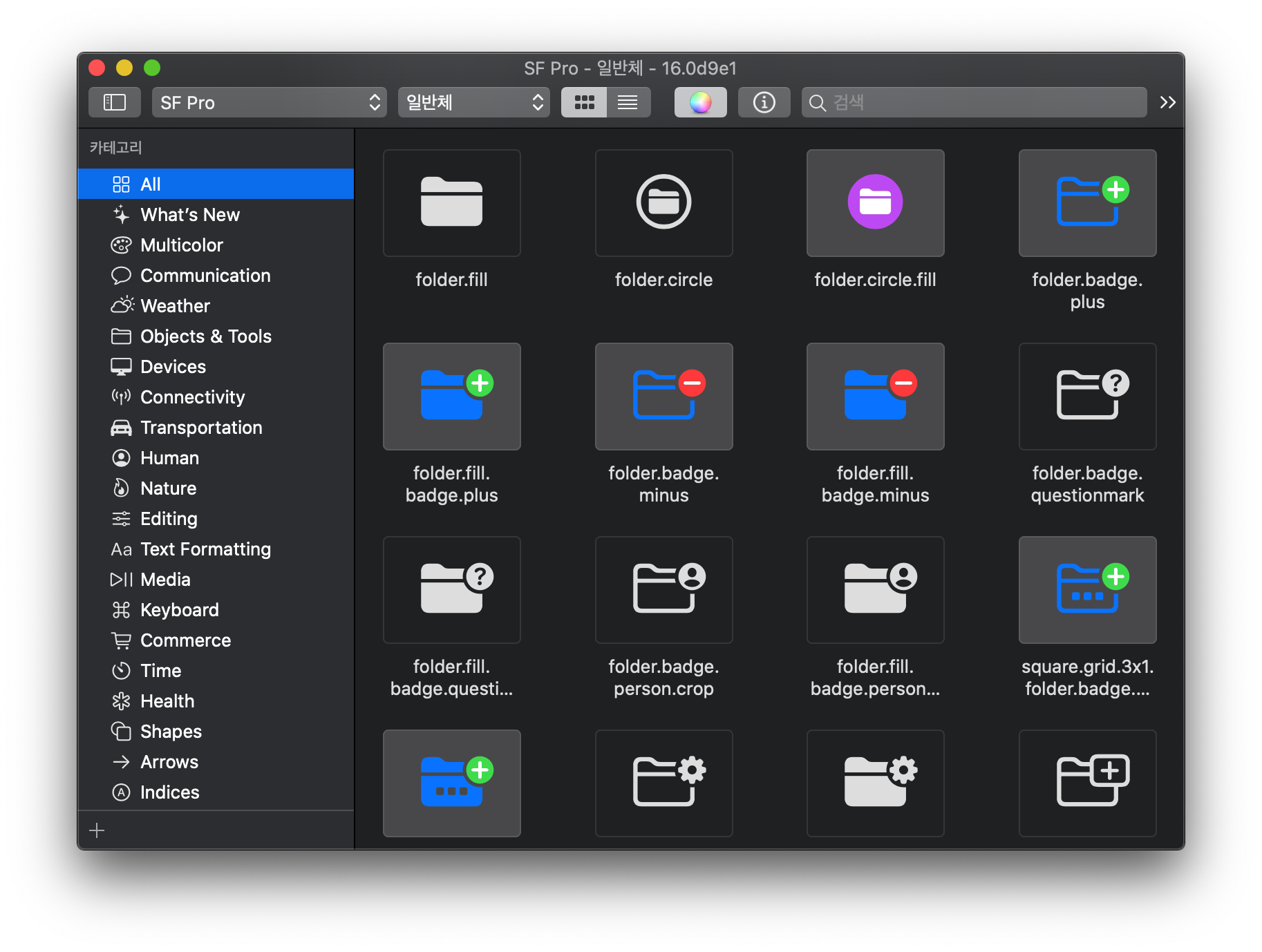
Task: Open the Time category
Action: tap(216, 670)
